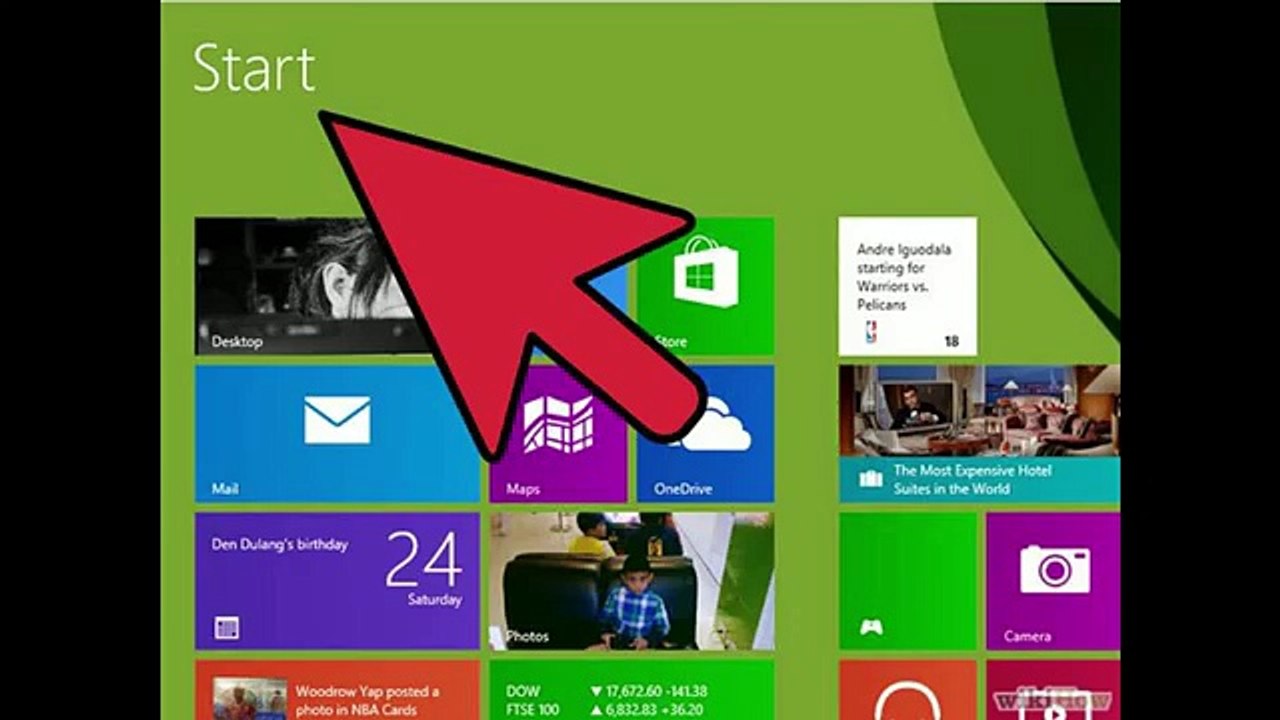Image resolution: width=1280 pixels, height=720 pixels.
Task: Click the small calendar icon on the purple tile
Action: [x=227, y=628]
